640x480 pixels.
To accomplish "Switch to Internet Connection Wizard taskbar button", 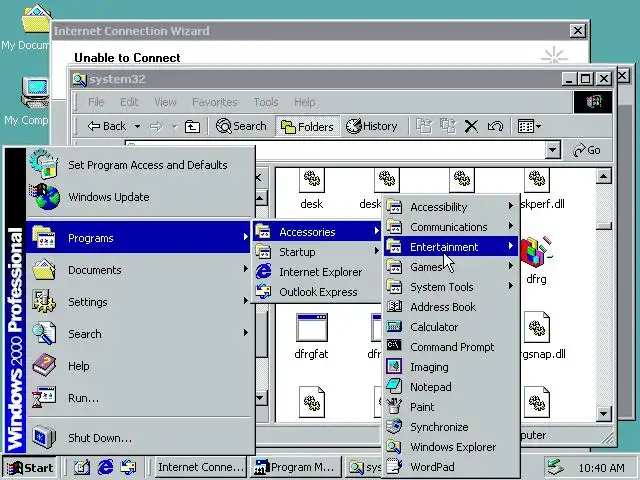I will click(200, 467).
